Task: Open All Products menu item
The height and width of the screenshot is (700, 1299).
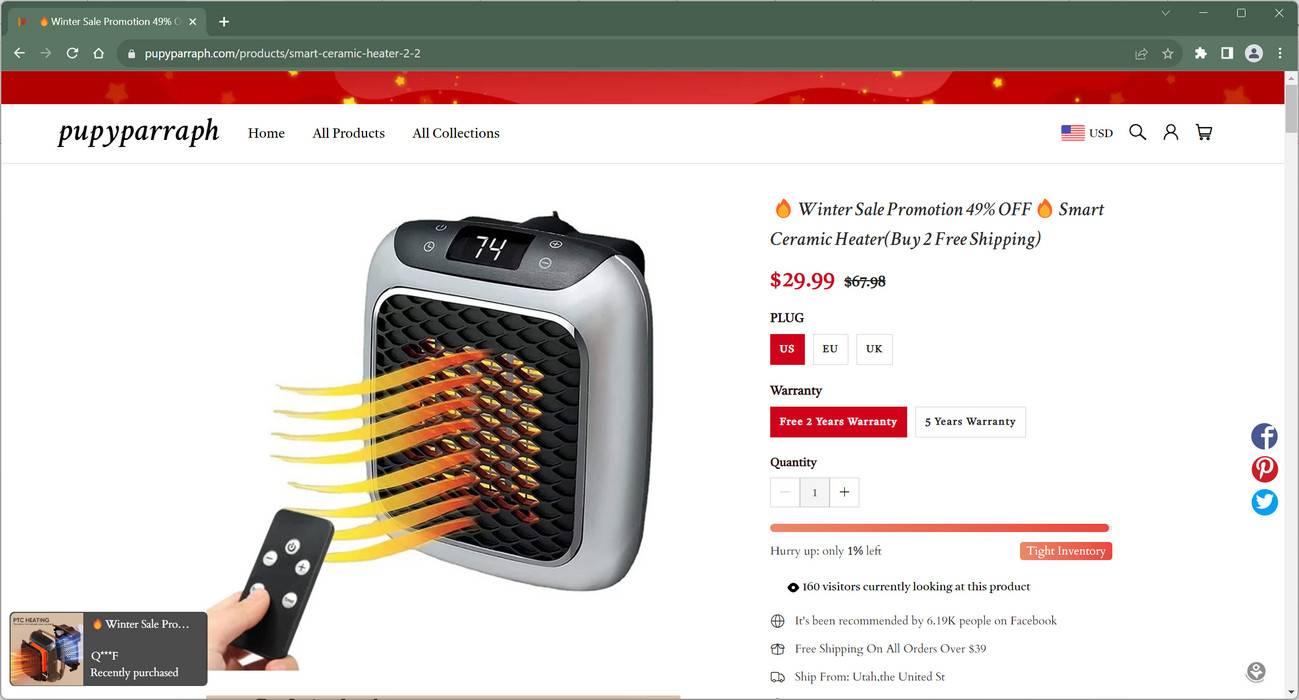Action: tap(348, 133)
